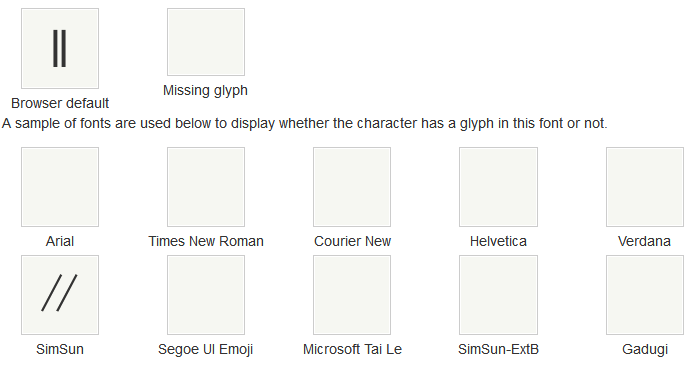Click the Browser default label
Viewport: 695px width, 368px height.
point(60,103)
